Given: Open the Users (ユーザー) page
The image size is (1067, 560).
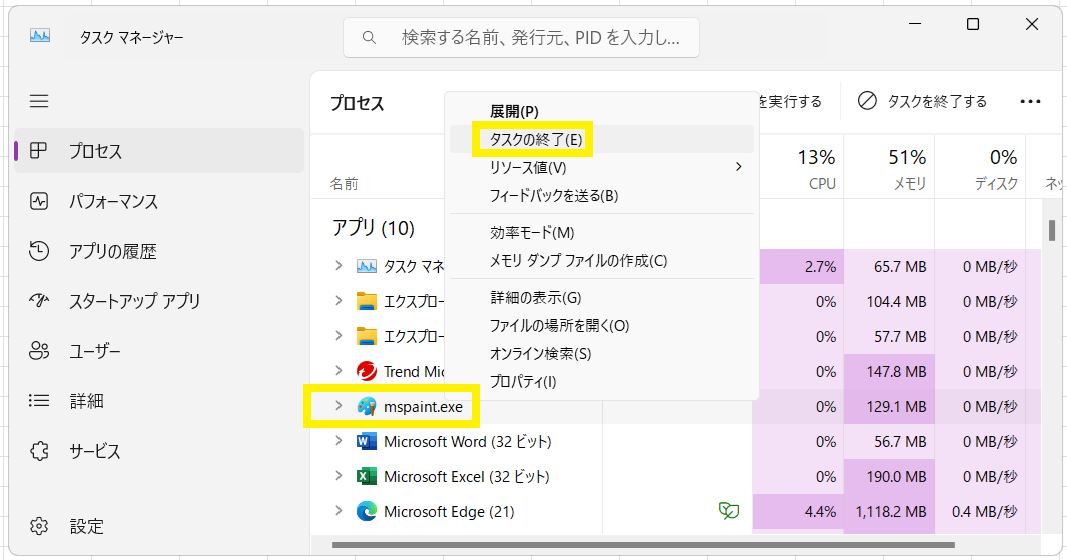Looking at the screenshot, I should coord(95,351).
